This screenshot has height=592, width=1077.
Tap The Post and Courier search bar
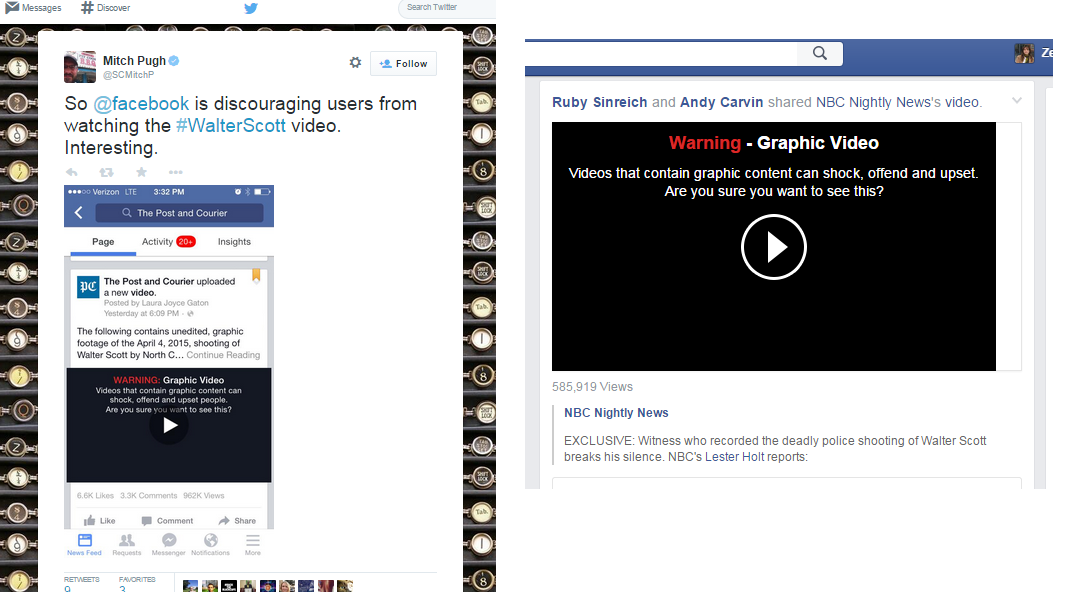point(179,213)
